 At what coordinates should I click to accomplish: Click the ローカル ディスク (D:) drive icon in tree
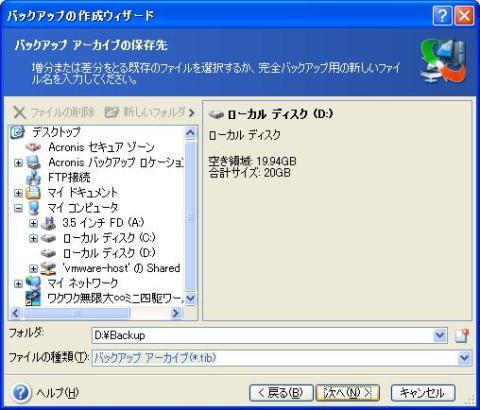point(48,253)
